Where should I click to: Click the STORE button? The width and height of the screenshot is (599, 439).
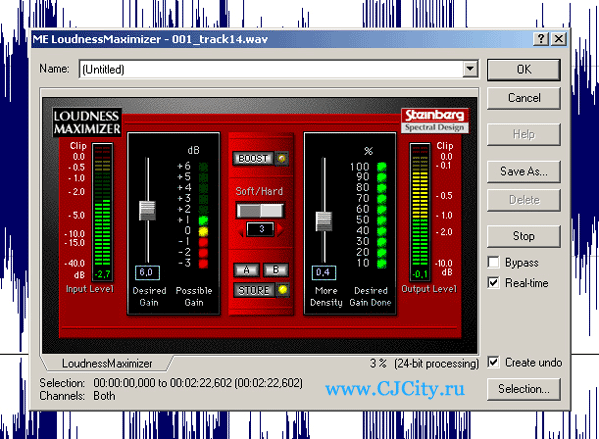pos(254,290)
